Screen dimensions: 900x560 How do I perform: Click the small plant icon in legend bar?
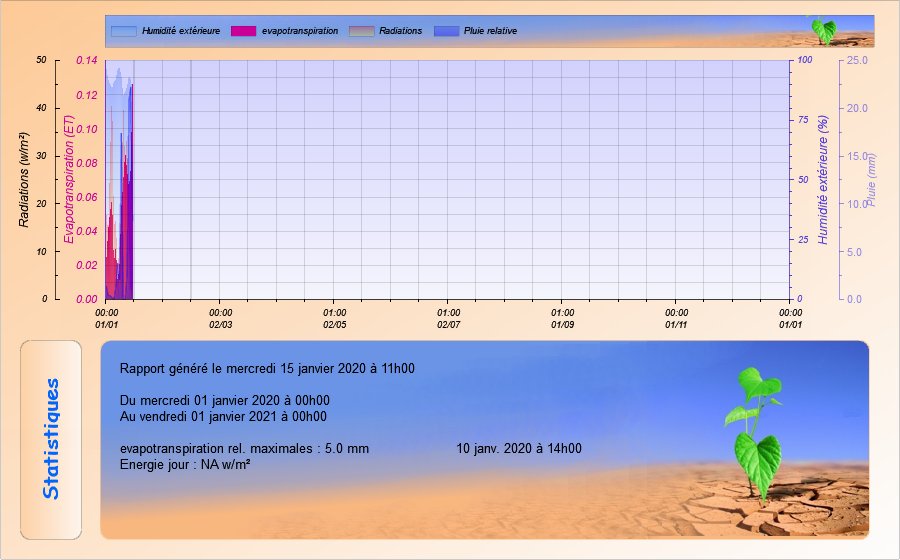pos(823,30)
